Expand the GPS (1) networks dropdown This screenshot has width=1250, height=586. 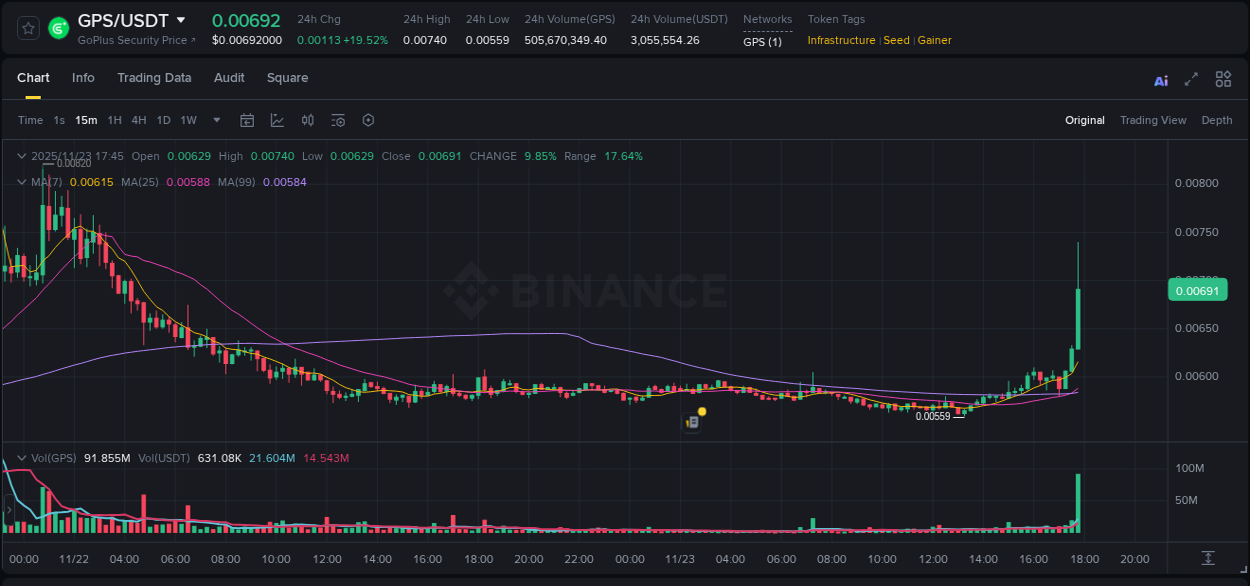pos(764,41)
